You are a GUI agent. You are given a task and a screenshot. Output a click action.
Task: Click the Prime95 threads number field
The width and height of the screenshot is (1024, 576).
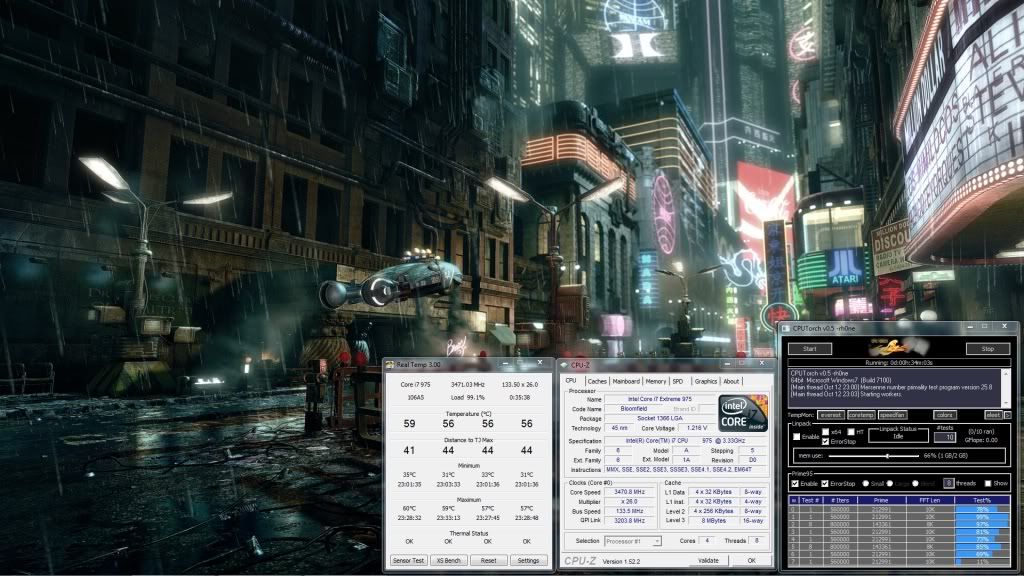click(x=948, y=483)
